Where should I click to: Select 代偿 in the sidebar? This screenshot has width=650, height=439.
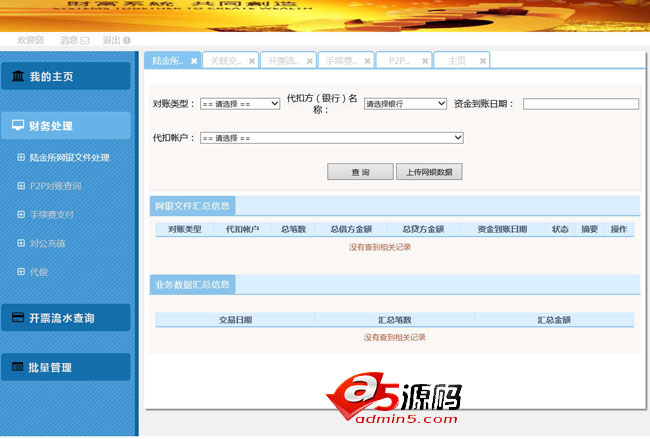pyautogui.click(x=39, y=272)
